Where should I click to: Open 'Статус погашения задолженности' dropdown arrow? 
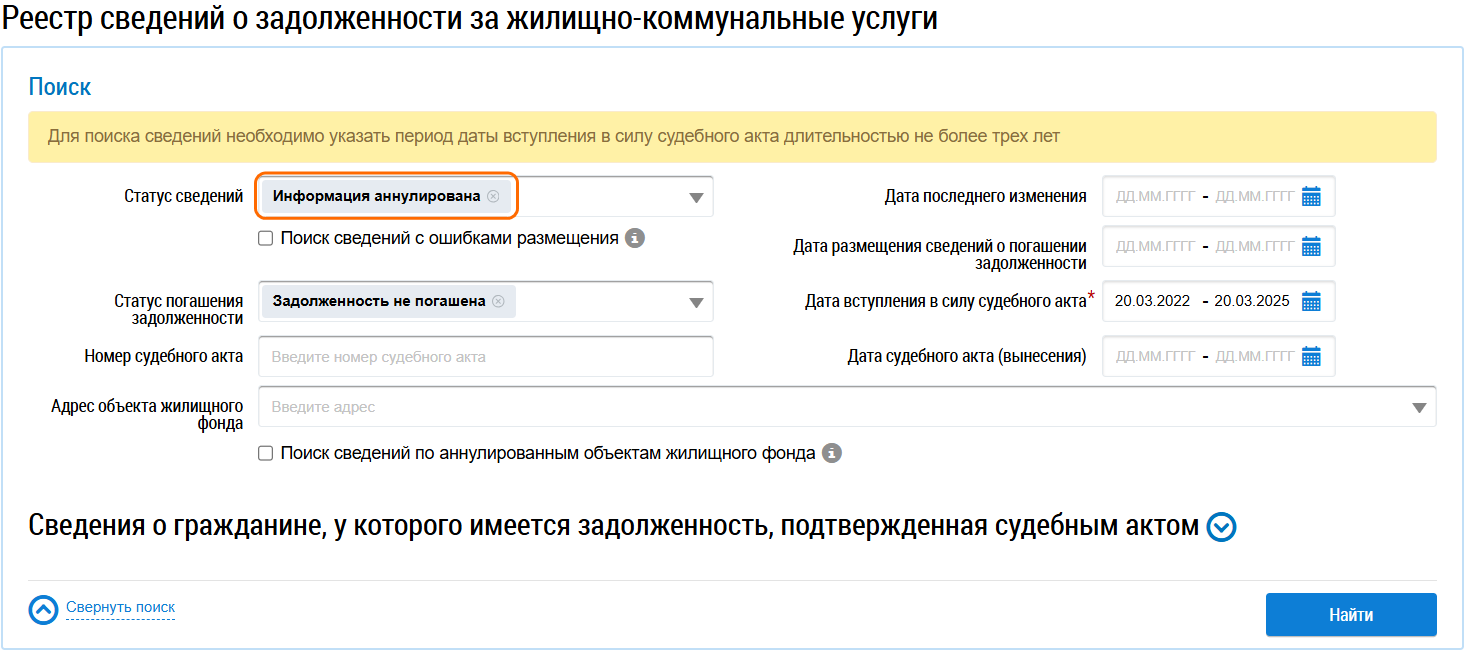697,303
